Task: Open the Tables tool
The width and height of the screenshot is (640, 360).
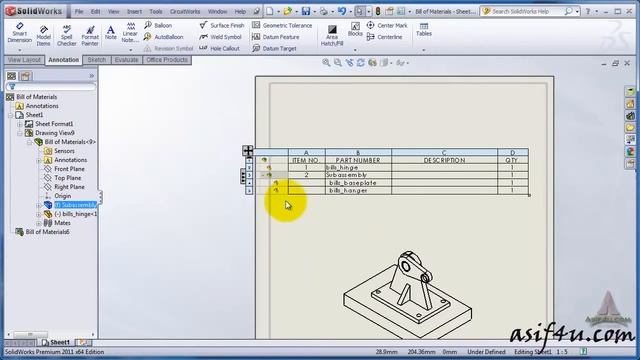Action: (424, 29)
